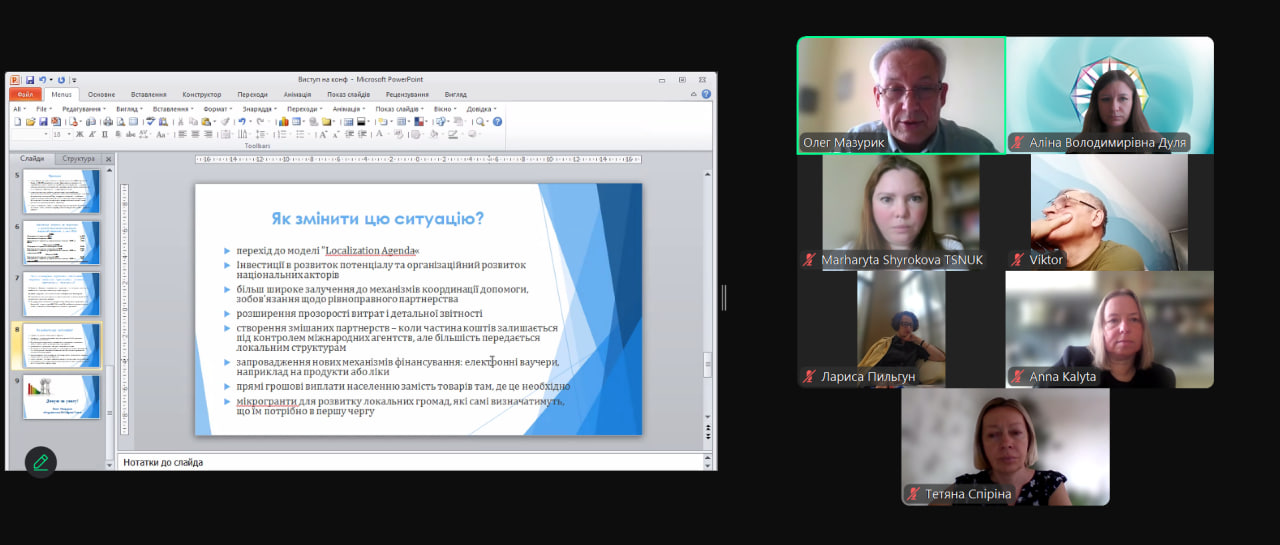The image size is (1280, 545).
Task: Toggle italic formatting (К) button
Action: (x=92, y=134)
